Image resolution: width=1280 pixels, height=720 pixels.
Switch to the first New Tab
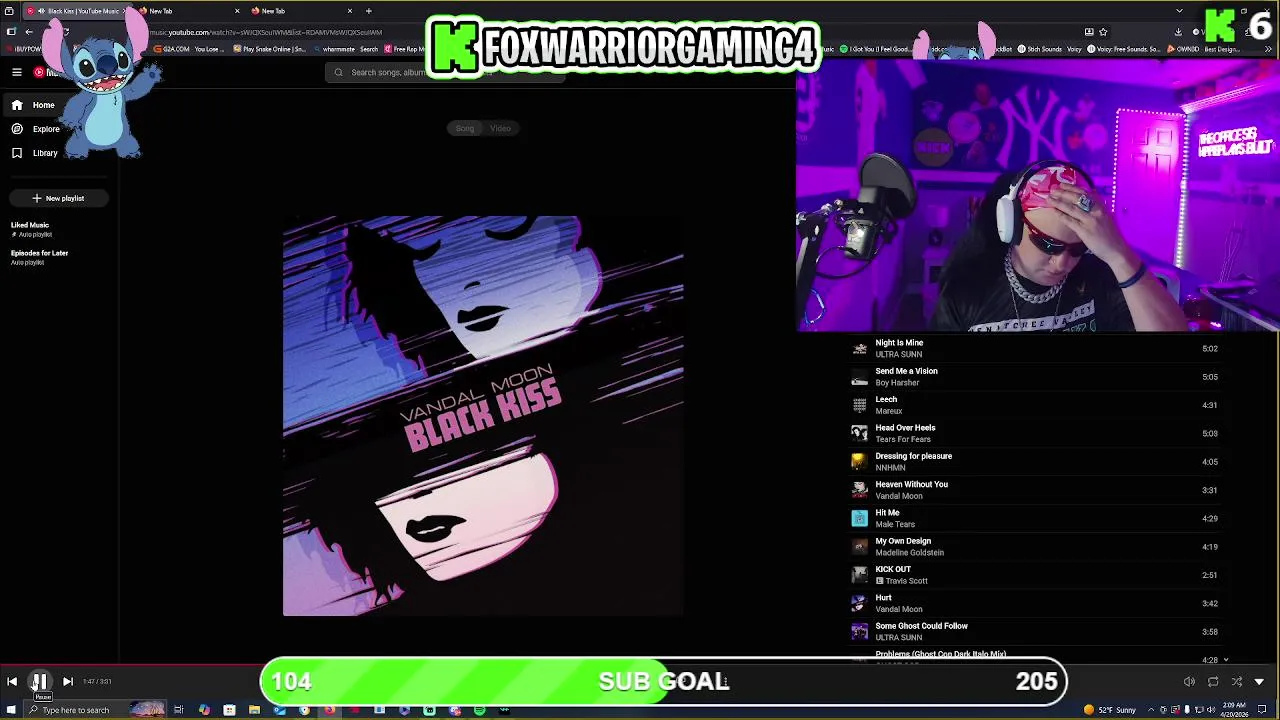[190, 11]
